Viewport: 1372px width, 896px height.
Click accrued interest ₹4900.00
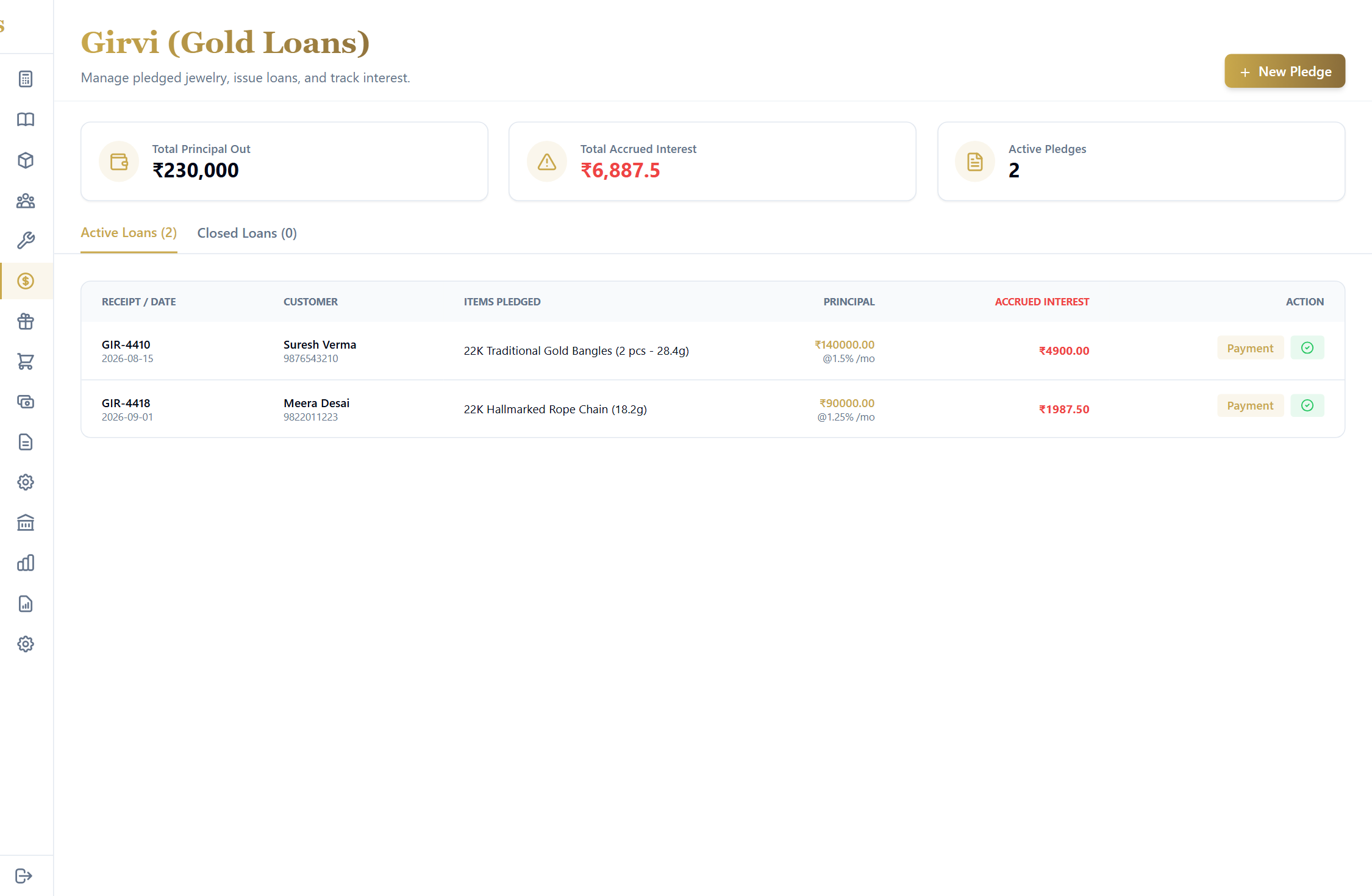click(1063, 350)
